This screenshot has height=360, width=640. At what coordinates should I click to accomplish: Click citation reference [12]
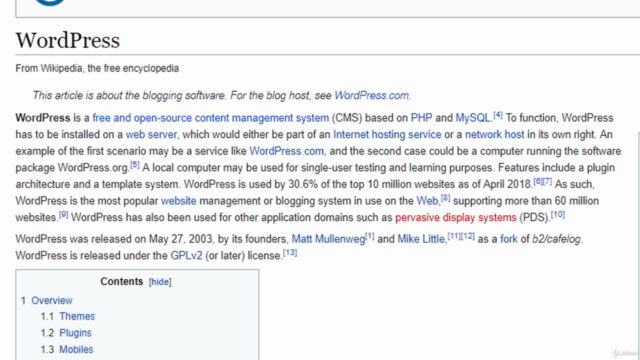[x=468, y=236]
